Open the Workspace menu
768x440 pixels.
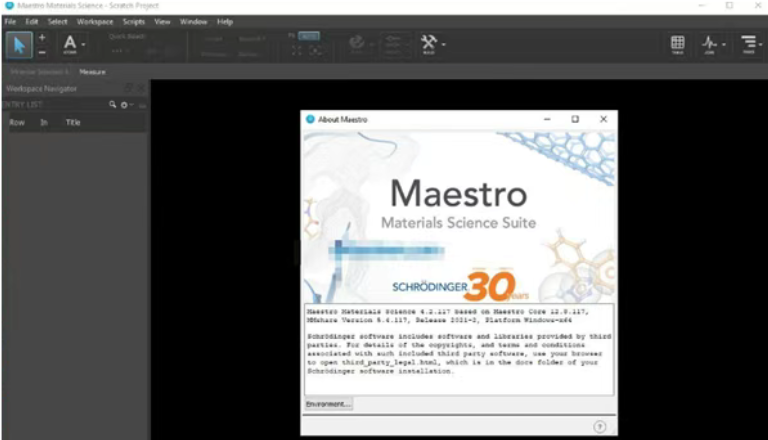(95, 21)
